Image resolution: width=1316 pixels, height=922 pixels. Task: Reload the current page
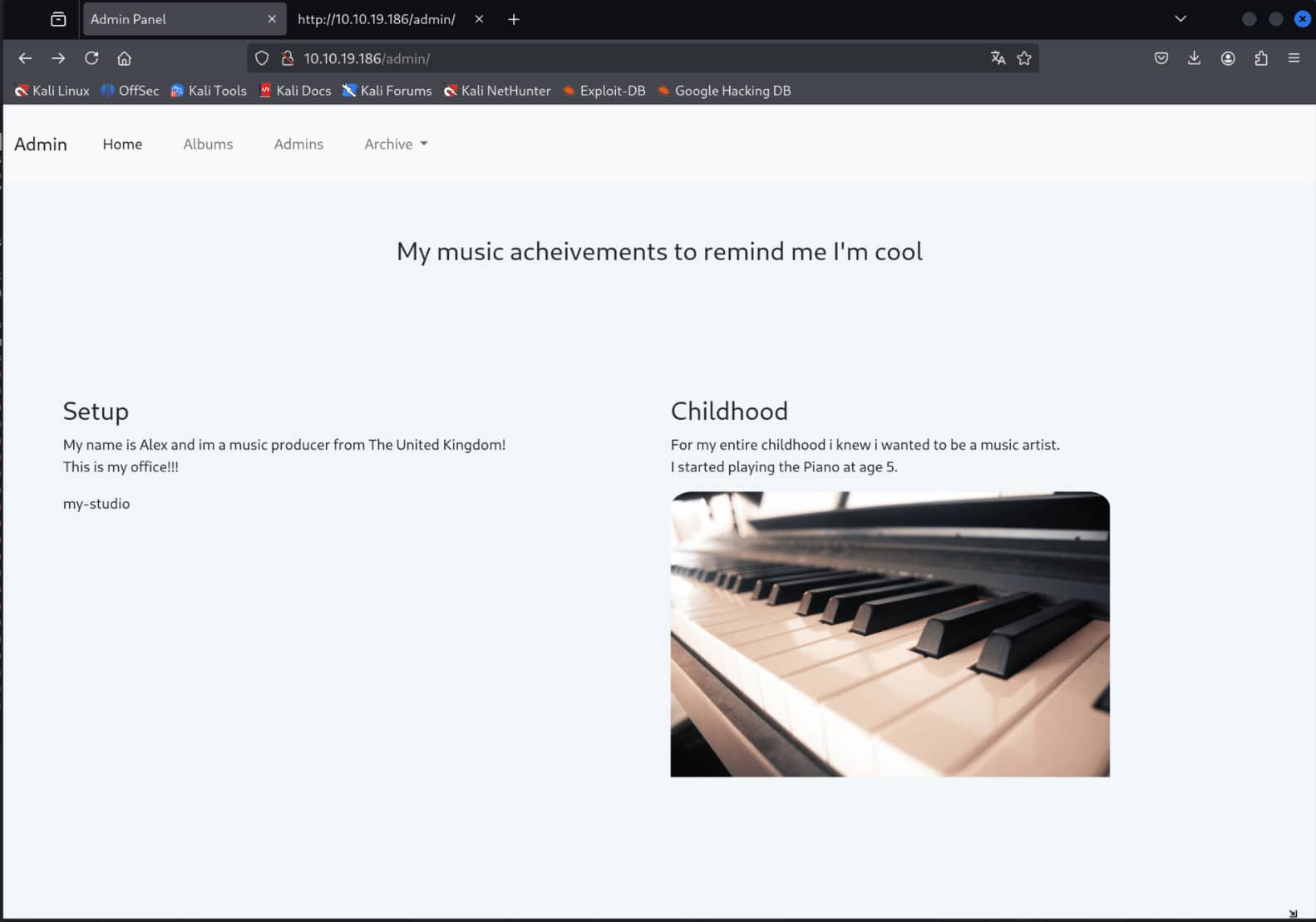pos(91,58)
